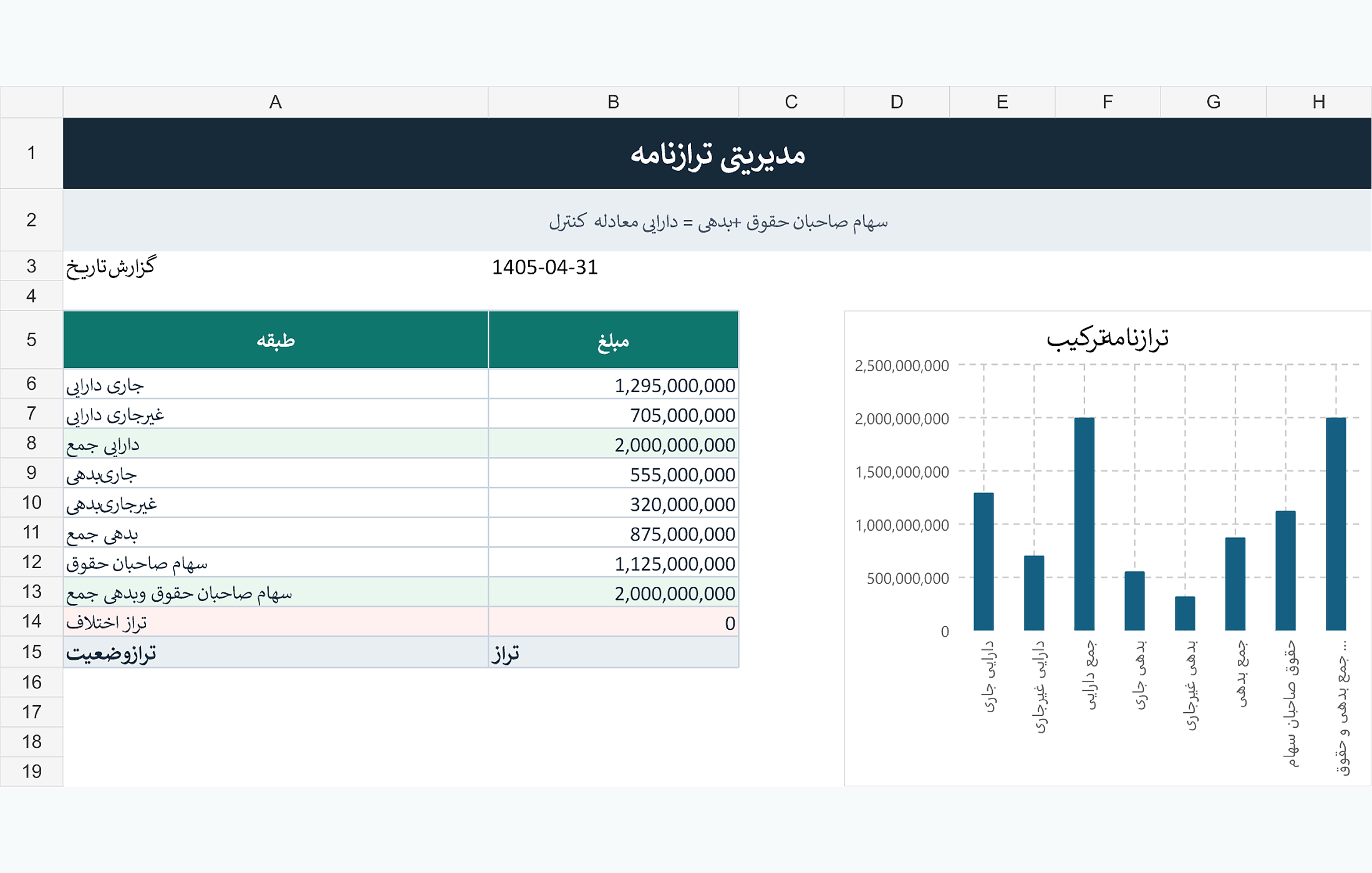Click the بدهی غیرجاری bar in chart

pyautogui.click(x=1185, y=613)
